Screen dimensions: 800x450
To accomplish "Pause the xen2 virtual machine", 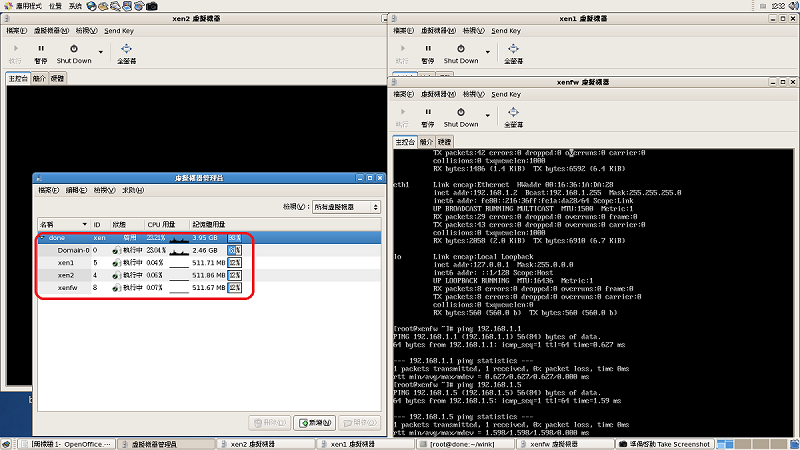I will click(x=41, y=54).
